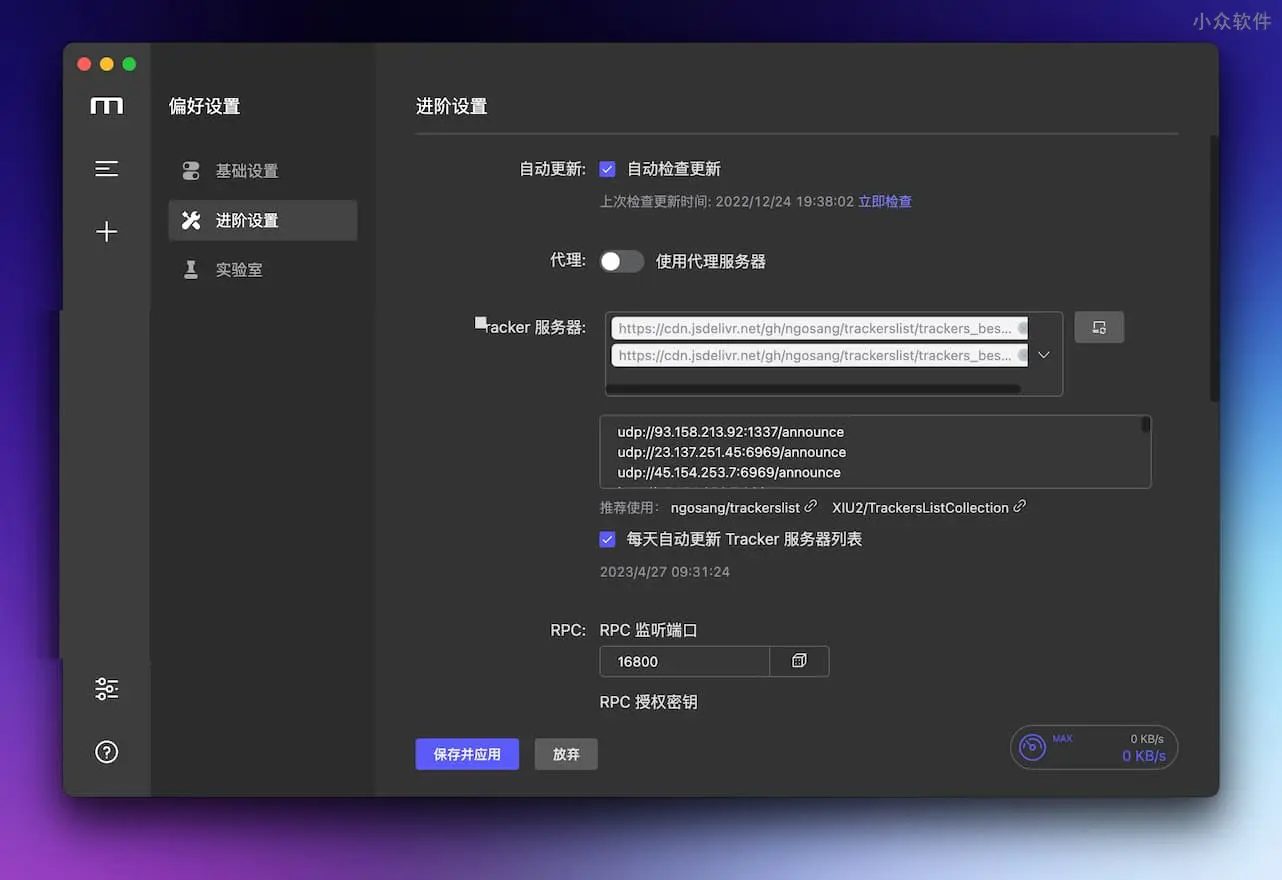Screen dimensions: 1282x880
Task: Expand the Tracker server dropdown
Action: coord(1043,354)
